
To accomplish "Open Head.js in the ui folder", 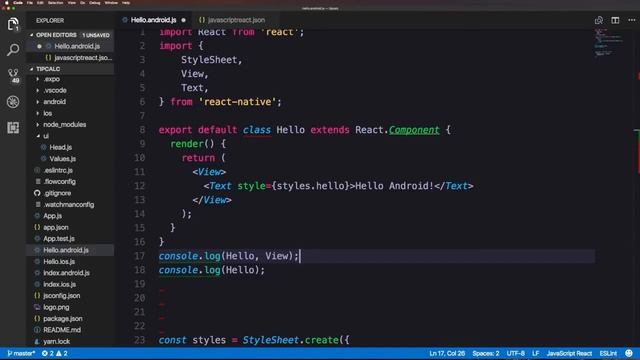I will 60,147.
